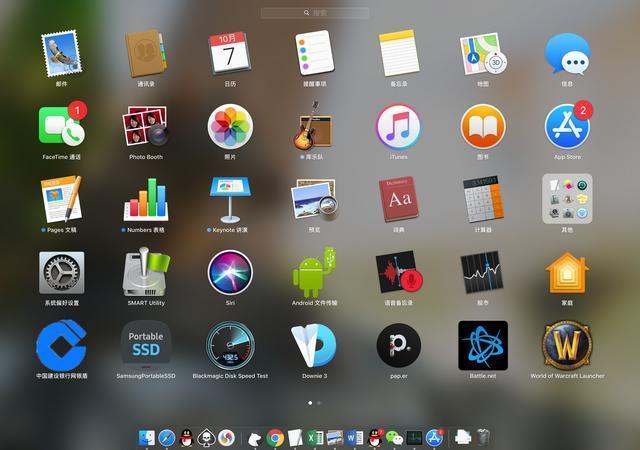640x450 pixels.
Task: Open the white polar bear app in Dock
Action: pyautogui.click(x=255, y=439)
